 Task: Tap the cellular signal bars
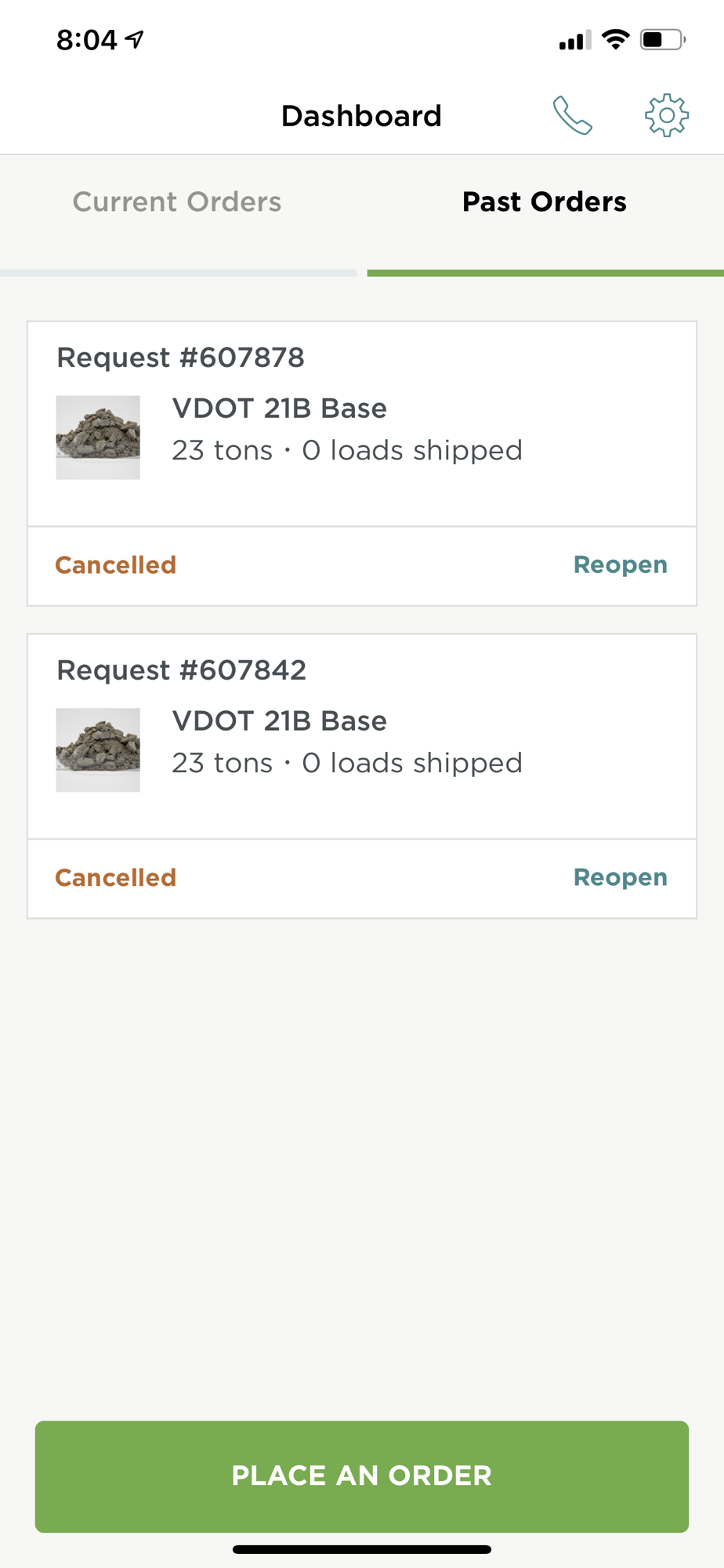point(575,40)
